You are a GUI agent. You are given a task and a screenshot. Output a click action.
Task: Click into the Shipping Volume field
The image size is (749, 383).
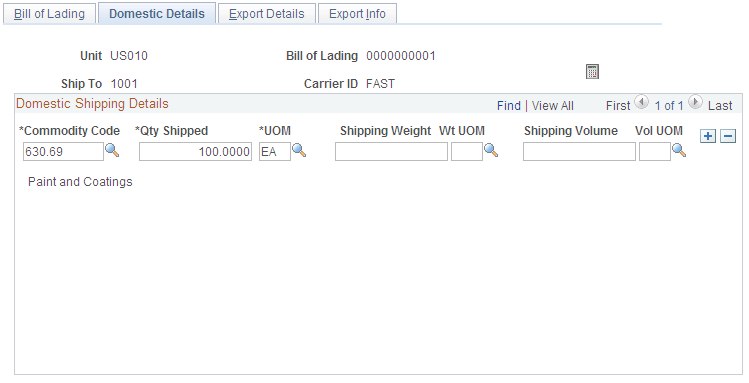579,152
